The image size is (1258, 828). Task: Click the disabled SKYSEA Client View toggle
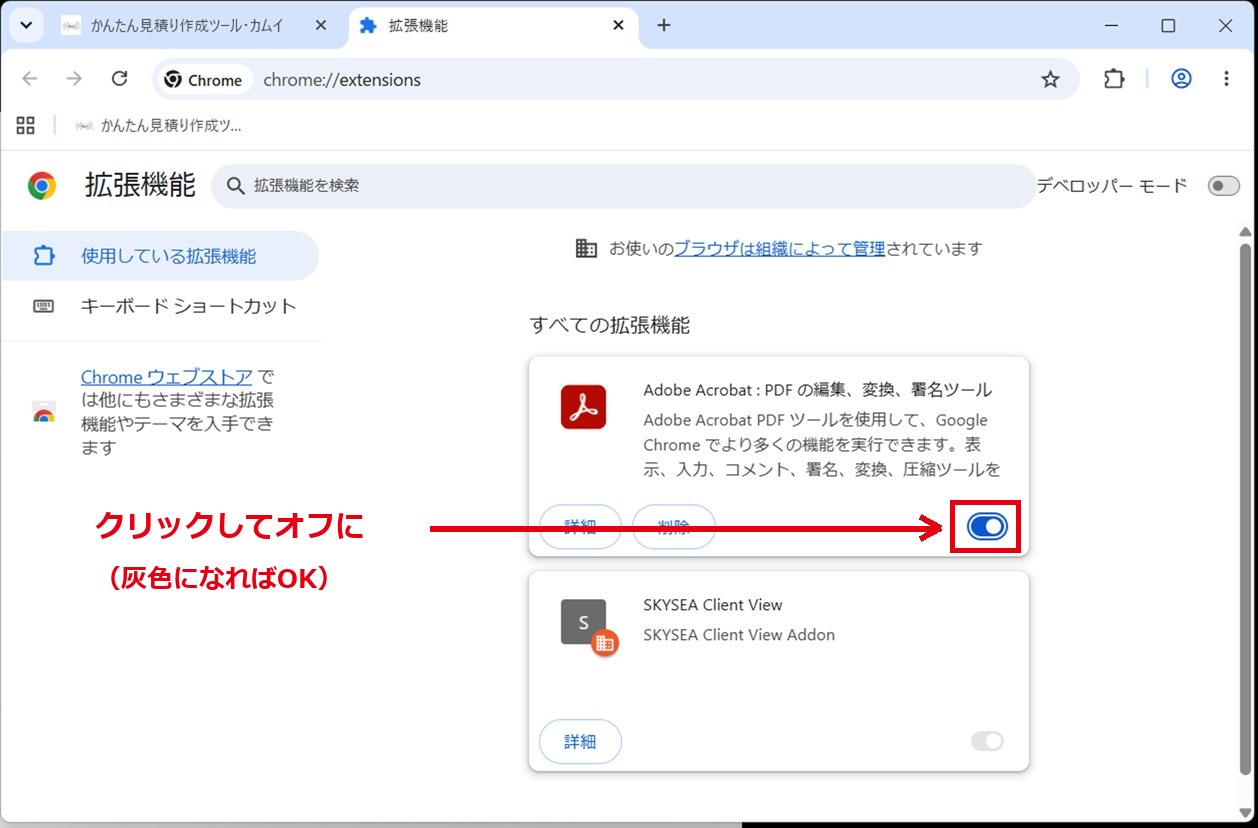987,741
